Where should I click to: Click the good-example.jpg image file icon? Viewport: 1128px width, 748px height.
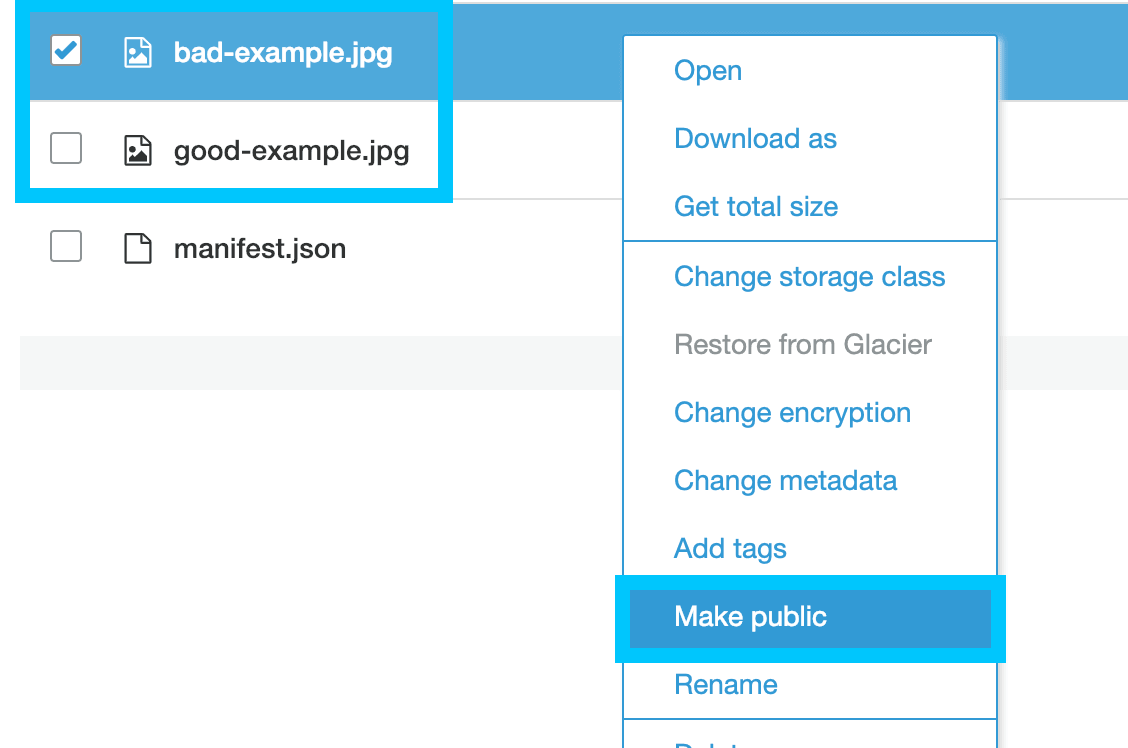(137, 151)
